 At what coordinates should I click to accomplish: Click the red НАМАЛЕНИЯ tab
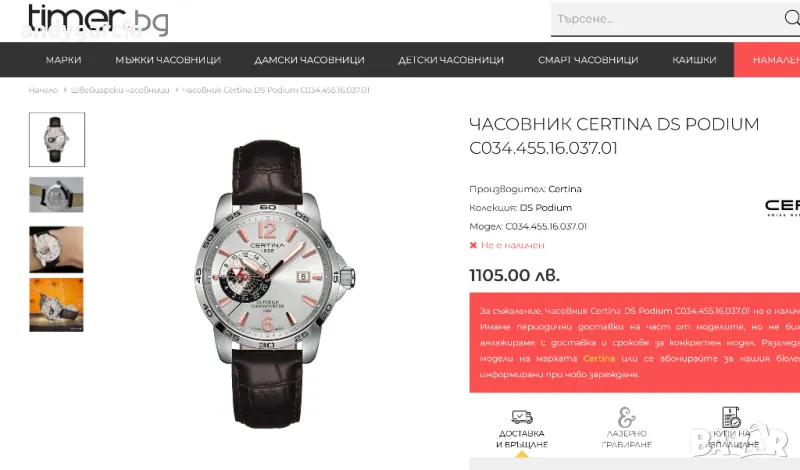767,60
